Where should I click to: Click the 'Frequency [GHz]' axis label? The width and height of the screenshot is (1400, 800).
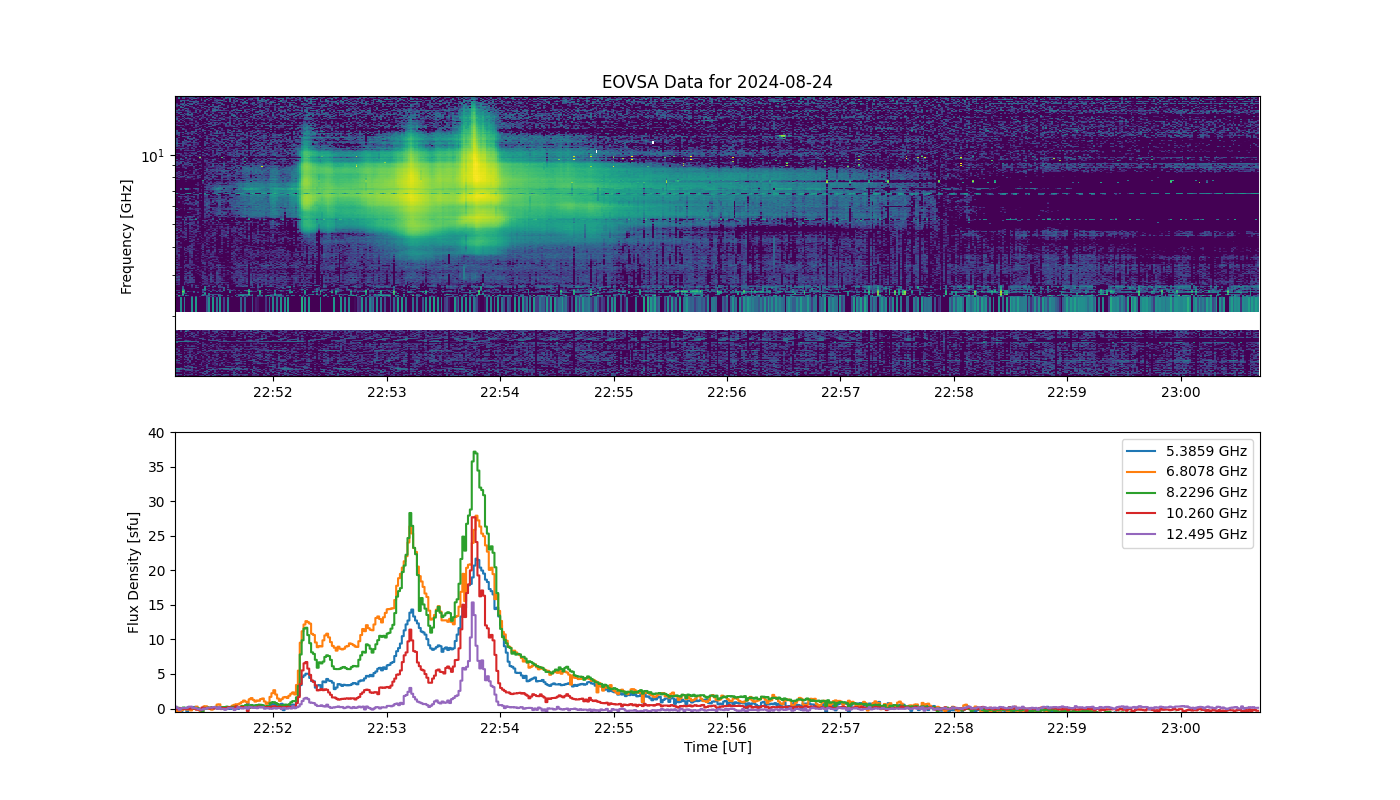[127, 237]
